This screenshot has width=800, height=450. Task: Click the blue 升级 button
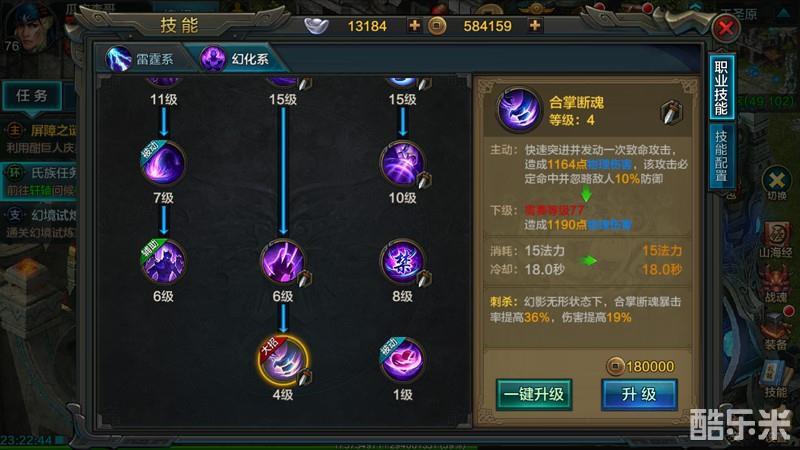tap(639, 394)
